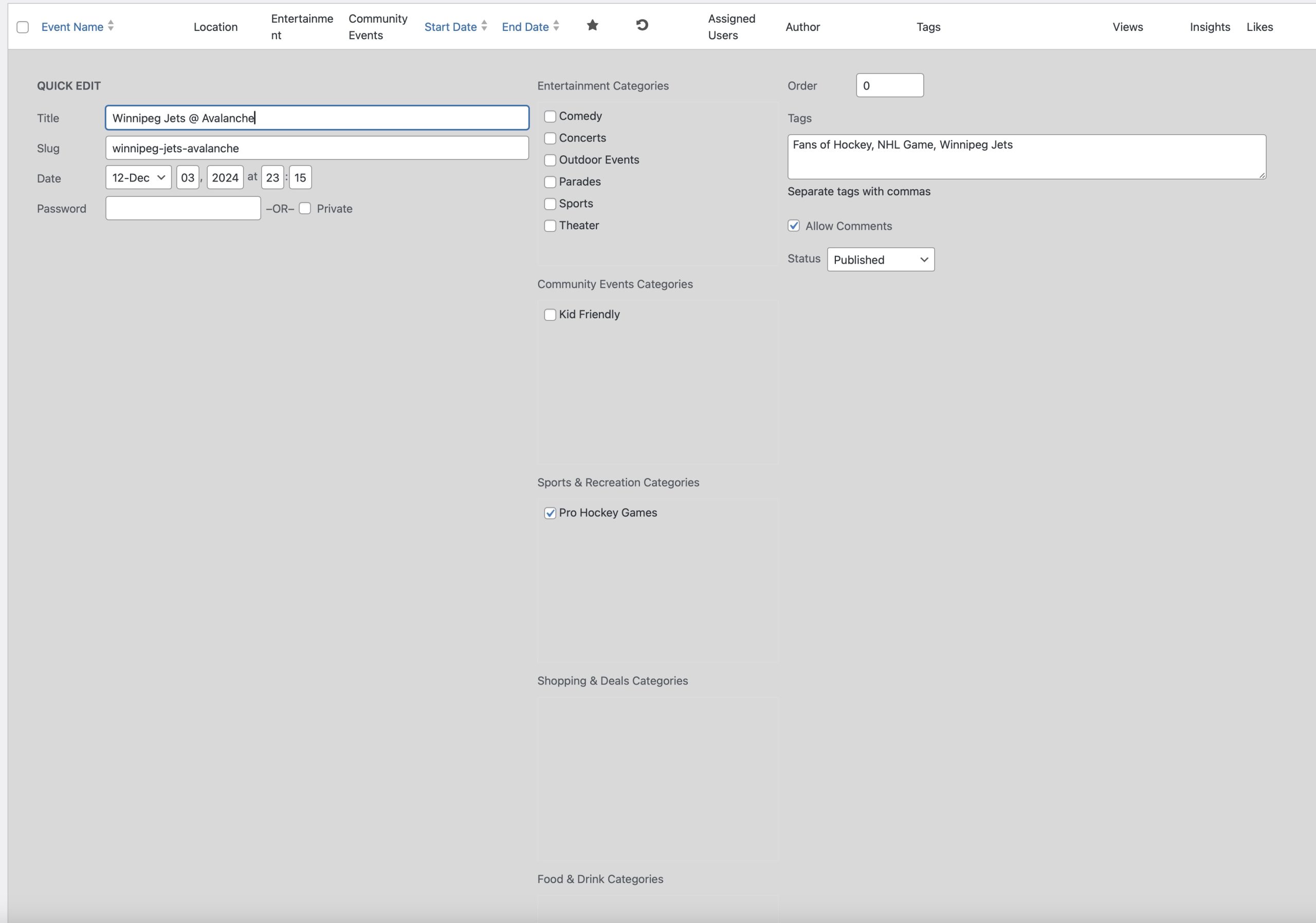Click the Shopping & Deals Categories label
Image resolution: width=1316 pixels, height=923 pixels.
(613, 680)
